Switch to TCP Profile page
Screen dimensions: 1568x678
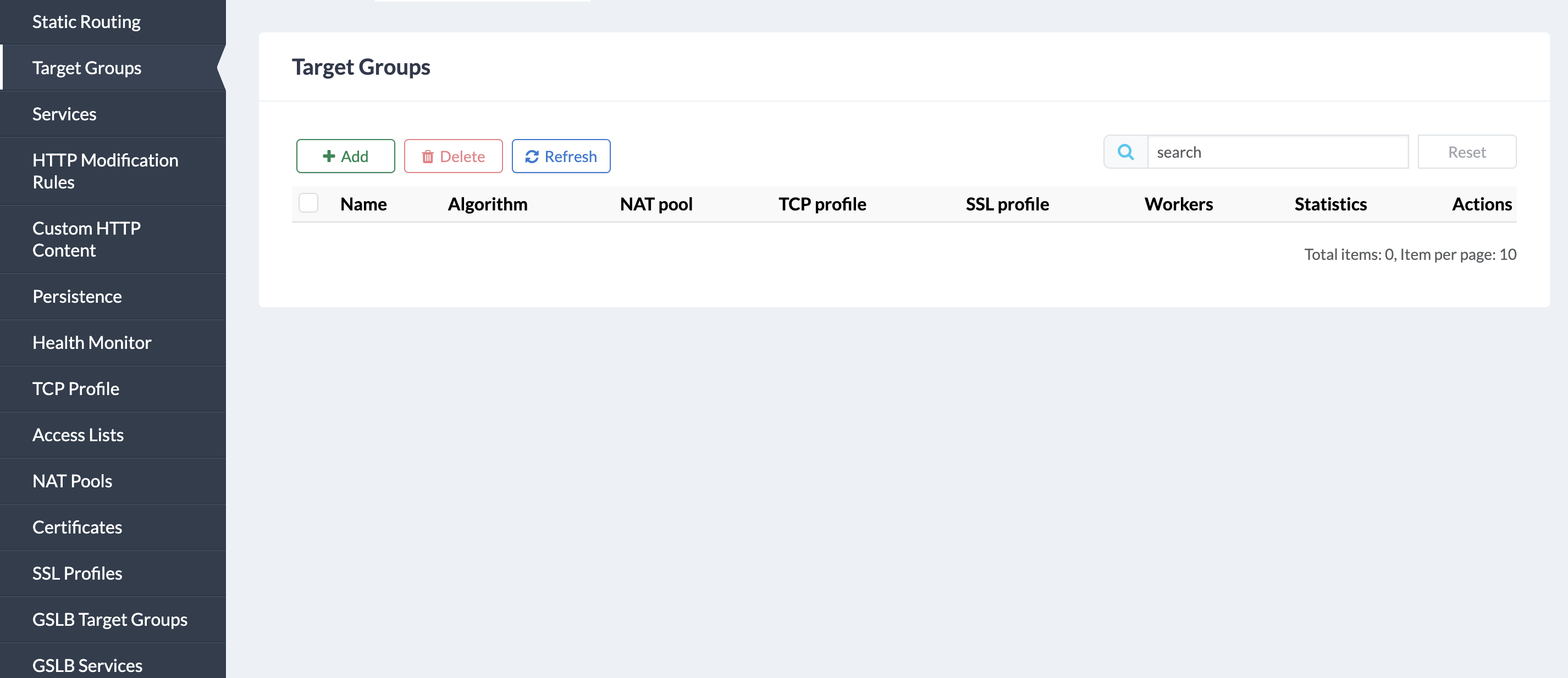[x=76, y=388]
